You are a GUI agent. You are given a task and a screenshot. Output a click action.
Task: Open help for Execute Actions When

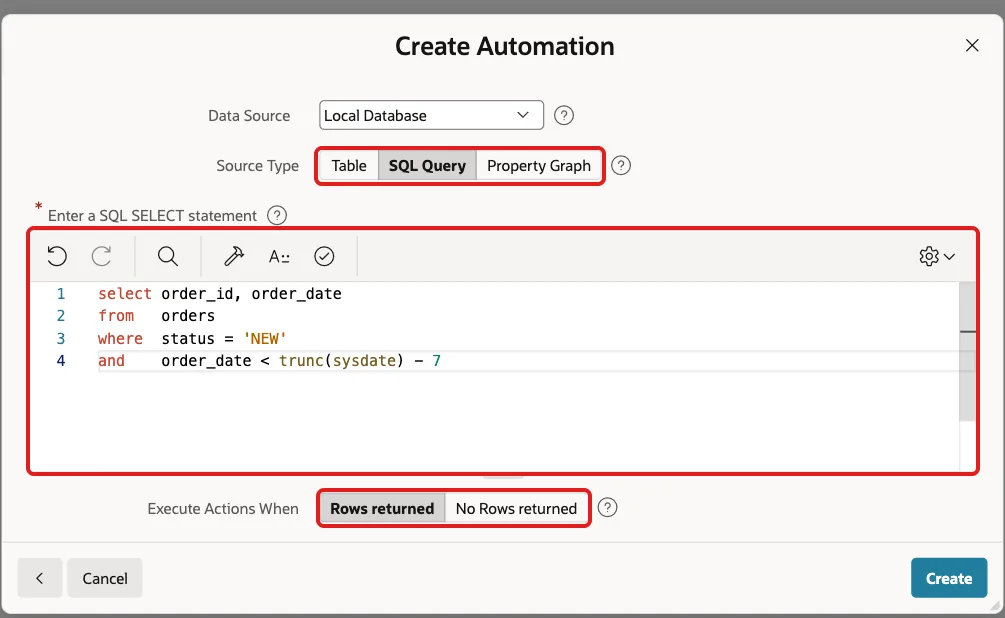608,508
